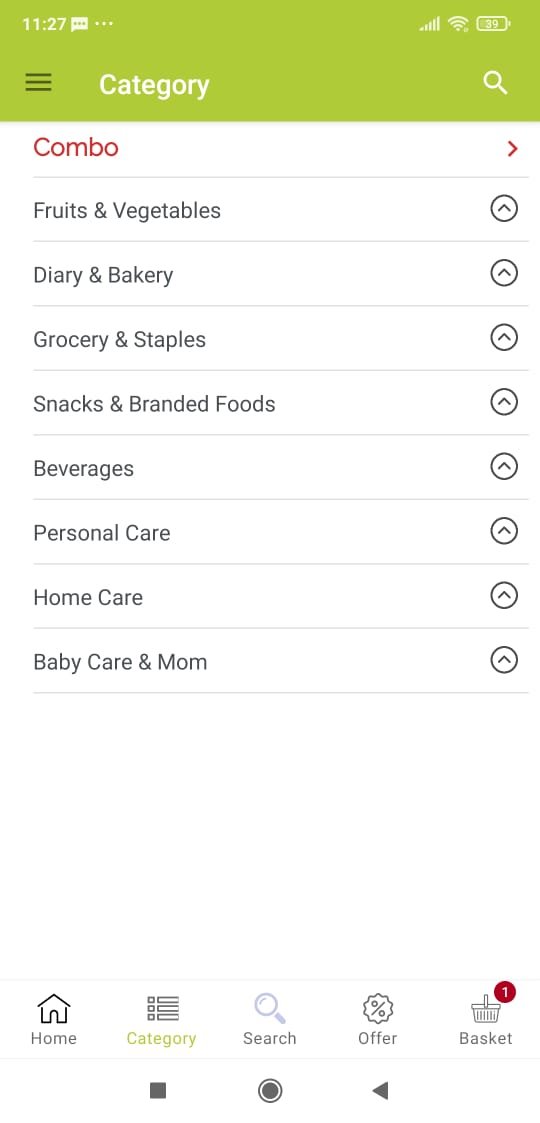Open the Offer tab
The height and width of the screenshot is (1123, 540).
pyautogui.click(x=377, y=1019)
